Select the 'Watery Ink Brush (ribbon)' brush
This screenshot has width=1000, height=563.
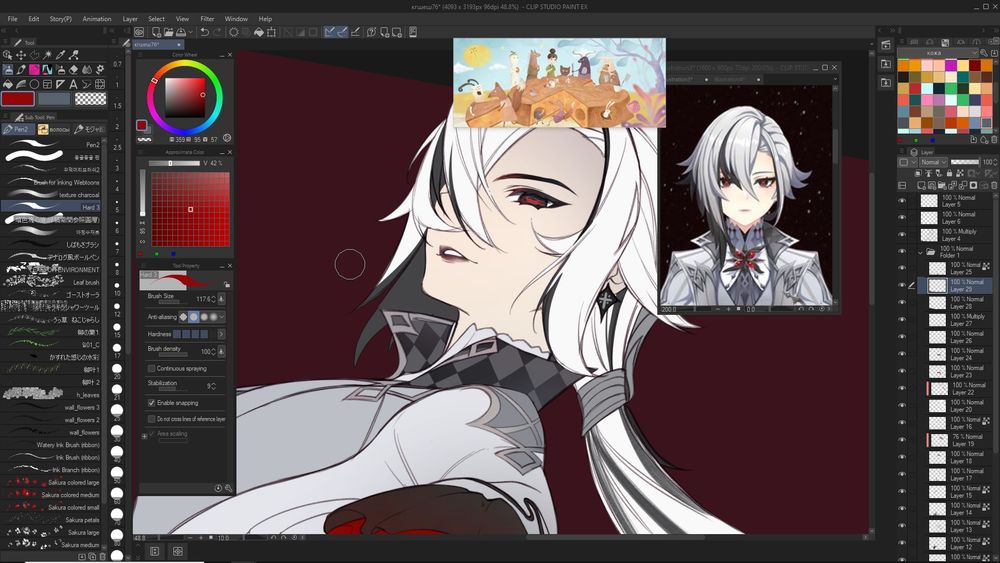51,444
